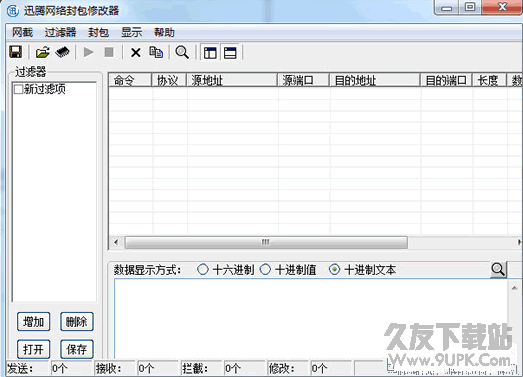Click the chip process toolbar icon

(62, 52)
